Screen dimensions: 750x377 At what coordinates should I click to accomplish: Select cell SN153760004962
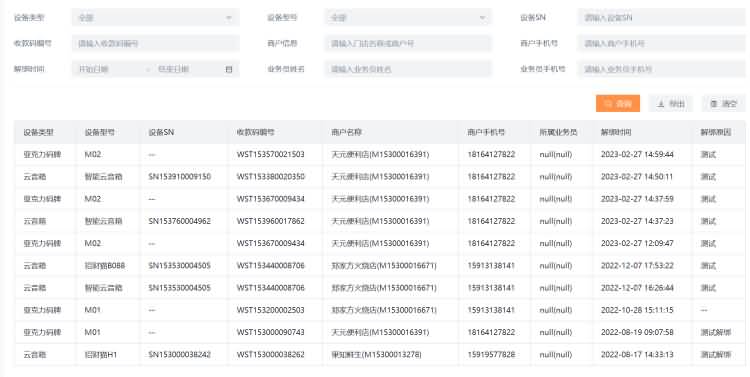pyautogui.click(x=179, y=221)
